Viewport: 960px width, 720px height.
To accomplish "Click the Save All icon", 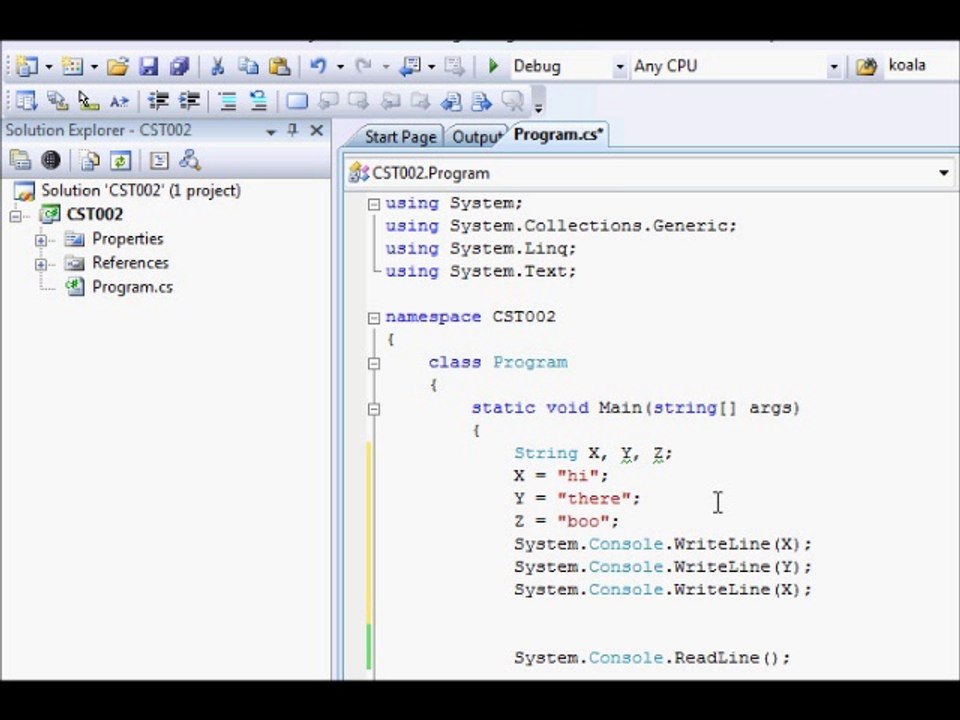I will coord(179,66).
